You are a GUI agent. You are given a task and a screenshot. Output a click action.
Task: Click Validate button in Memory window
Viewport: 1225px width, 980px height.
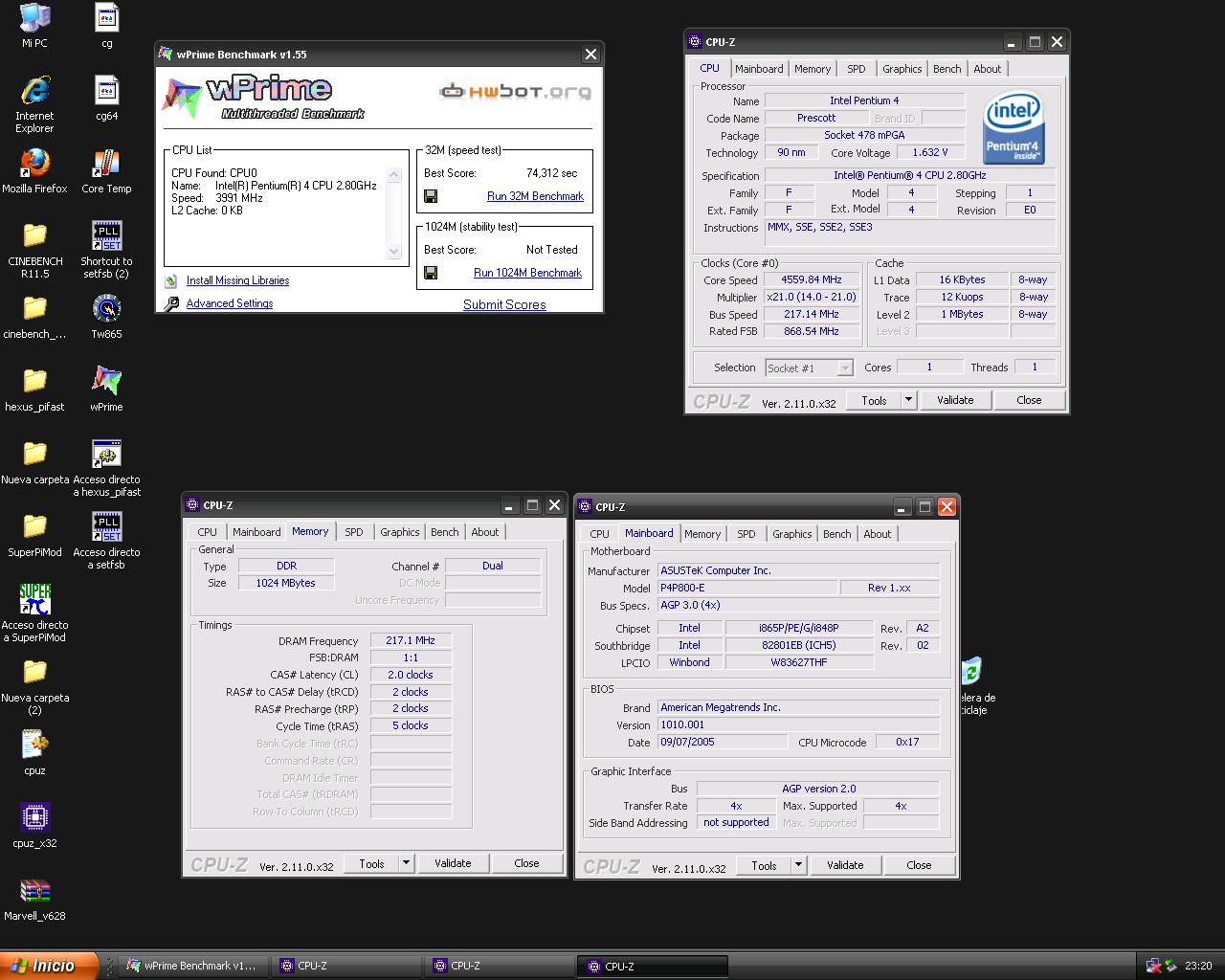coord(453,863)
